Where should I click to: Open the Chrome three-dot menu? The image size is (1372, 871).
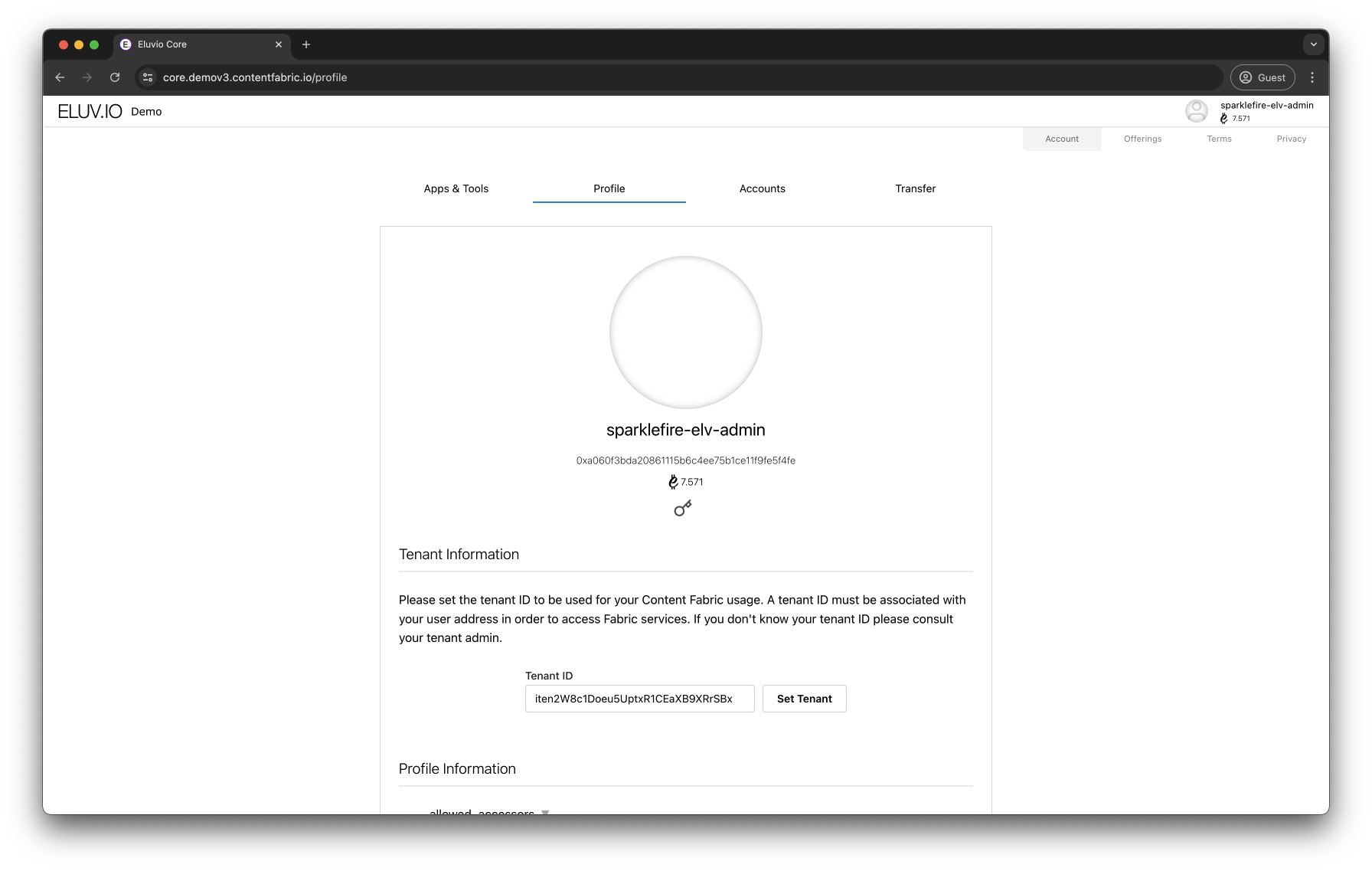click(x=1312, y=77)
